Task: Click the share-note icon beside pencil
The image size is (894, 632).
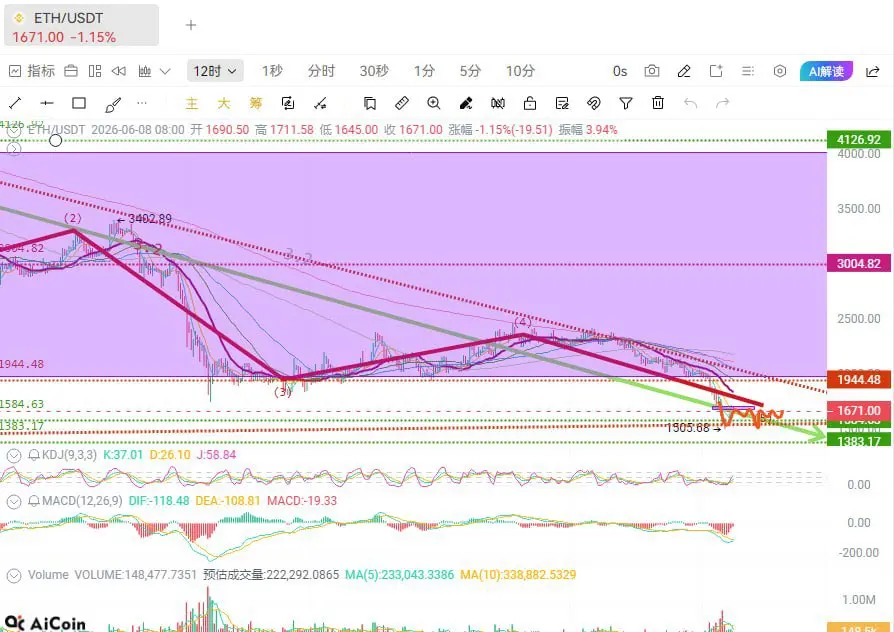Action: tap(716, 71)
